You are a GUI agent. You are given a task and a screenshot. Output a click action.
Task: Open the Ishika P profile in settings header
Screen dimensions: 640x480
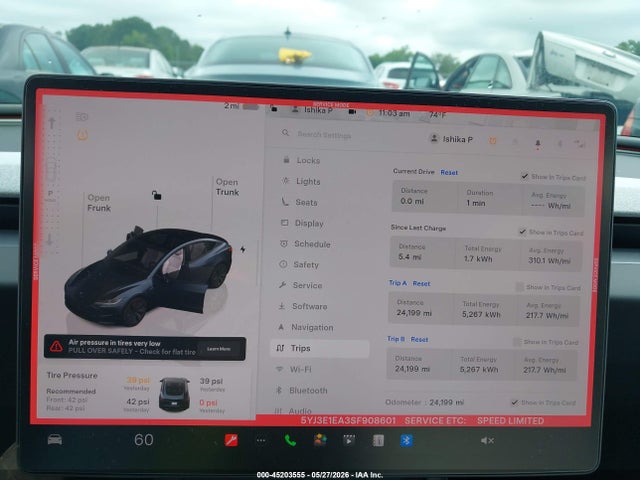coord(452,139)
